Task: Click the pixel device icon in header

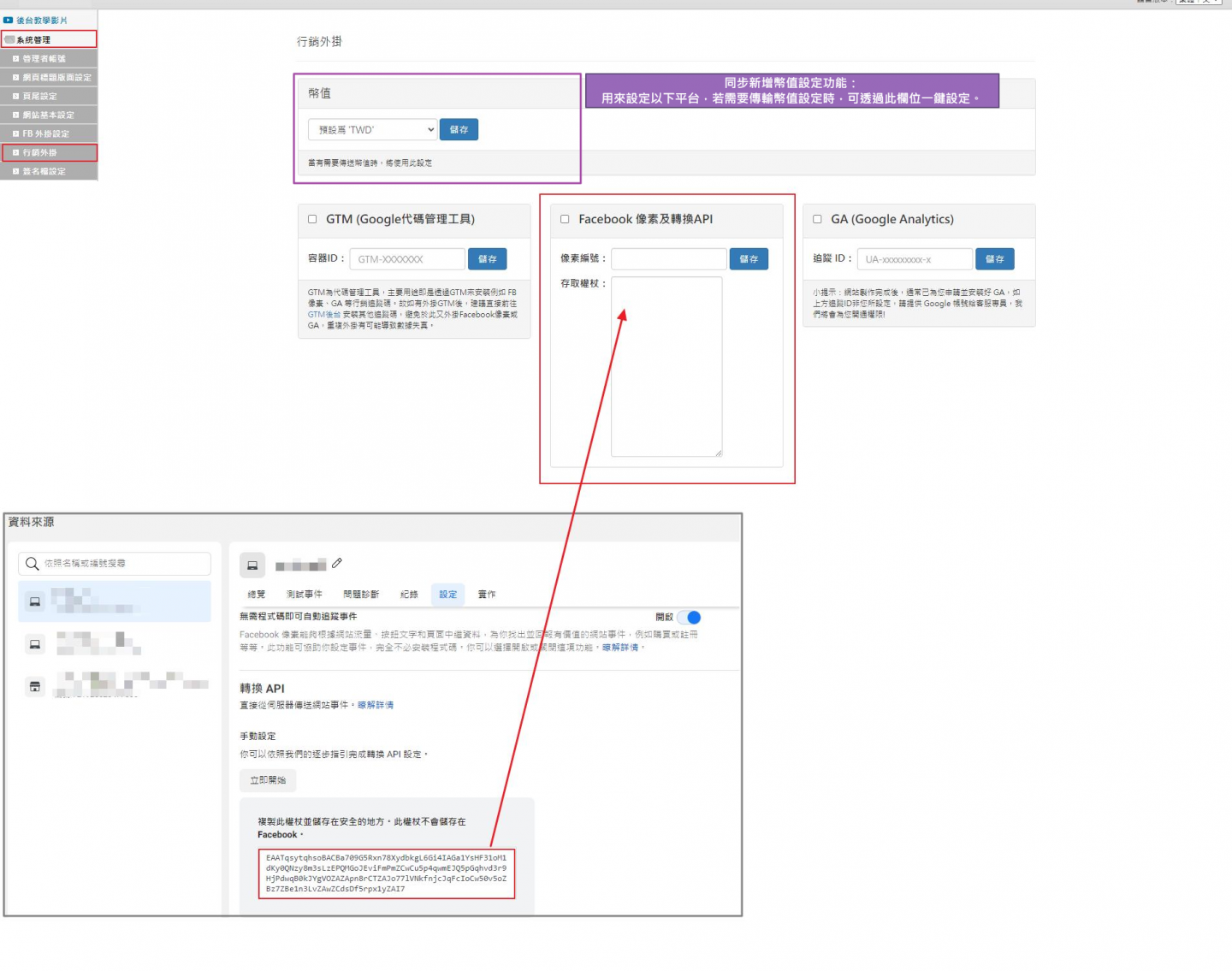Action: click(x=252, y=565)
